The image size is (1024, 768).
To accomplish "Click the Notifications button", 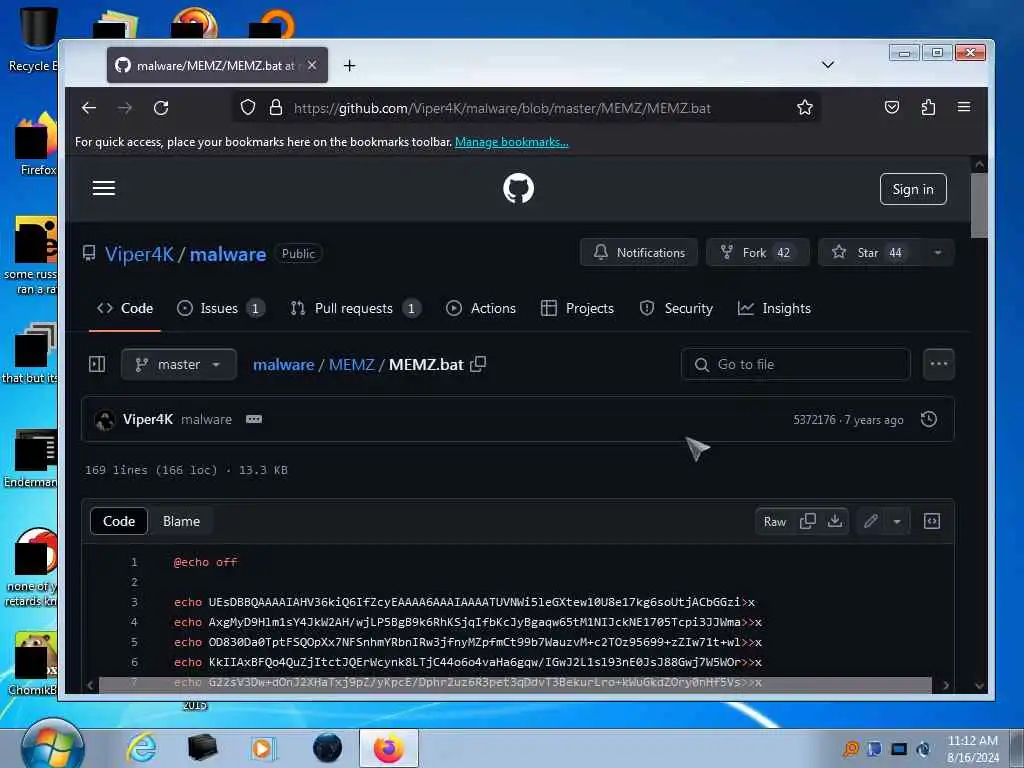I will [639, 253].
